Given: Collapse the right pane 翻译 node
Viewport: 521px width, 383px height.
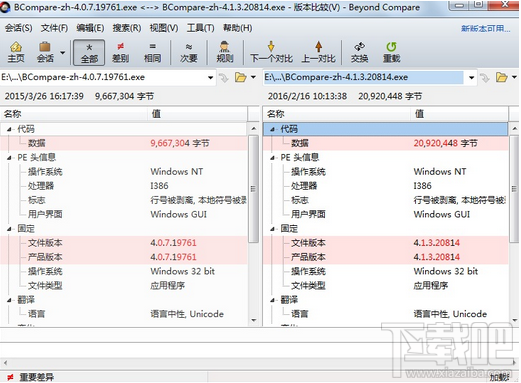Looking at the screenshot, I should 272,300.
